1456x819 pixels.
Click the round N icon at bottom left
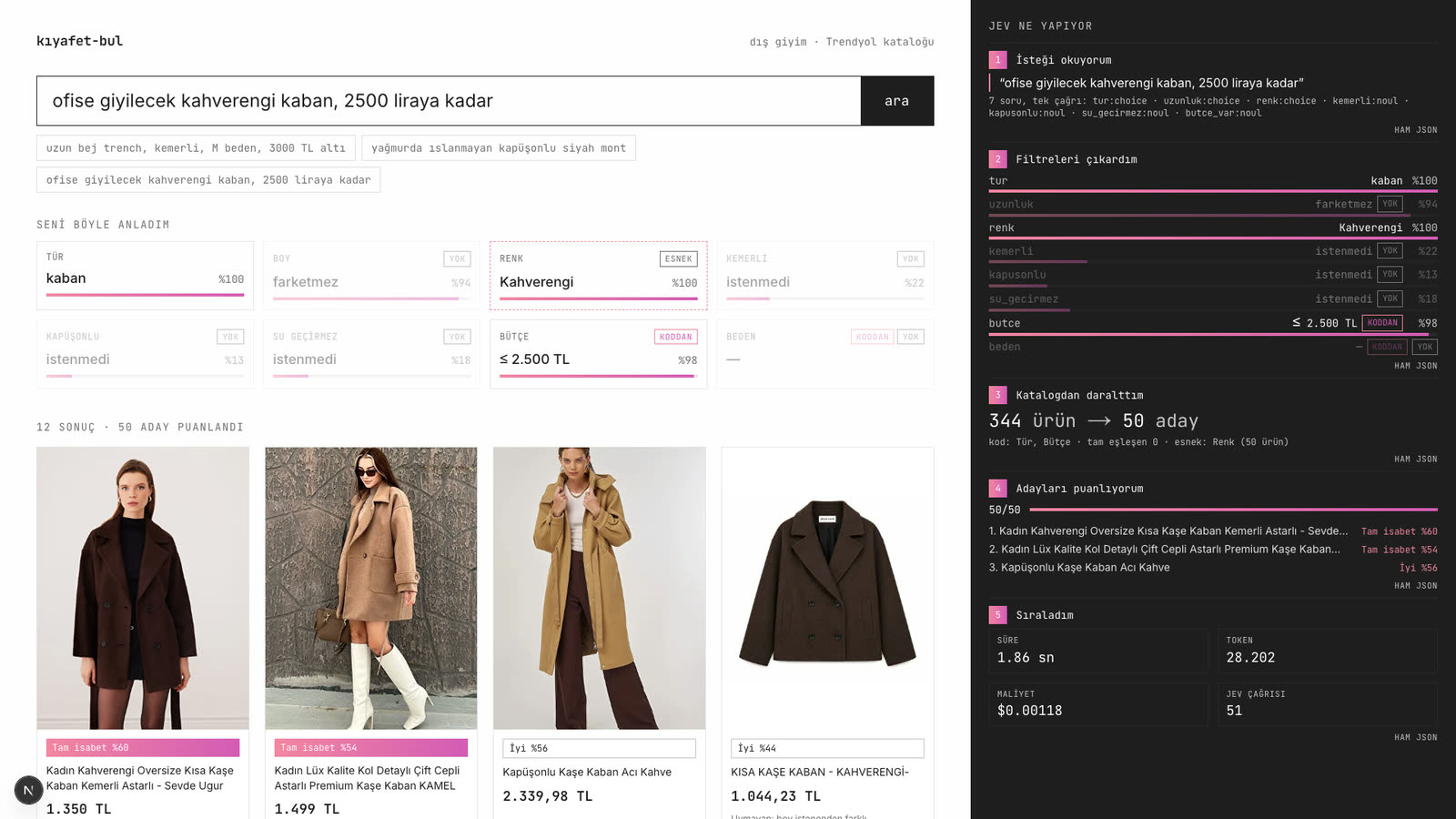28,790
